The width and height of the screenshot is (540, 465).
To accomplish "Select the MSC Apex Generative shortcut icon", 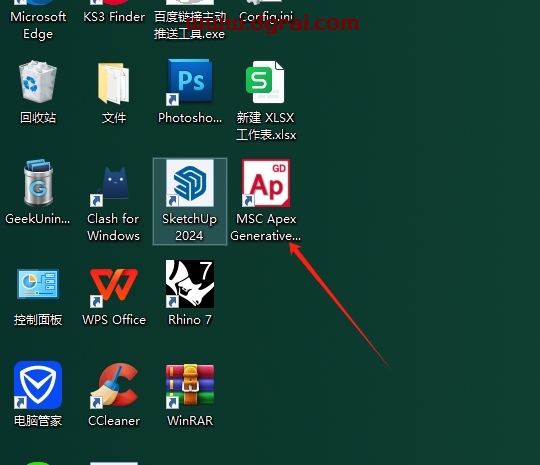I will click(266, 183).
